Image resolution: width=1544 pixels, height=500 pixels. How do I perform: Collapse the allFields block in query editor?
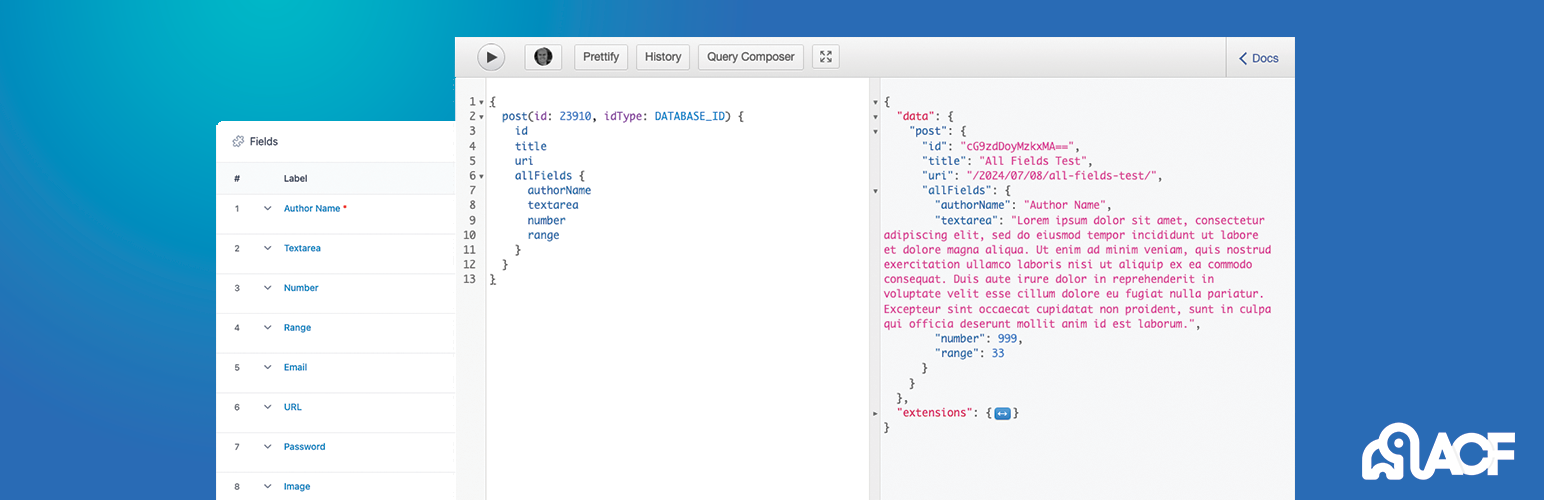[x=481, y=176]
